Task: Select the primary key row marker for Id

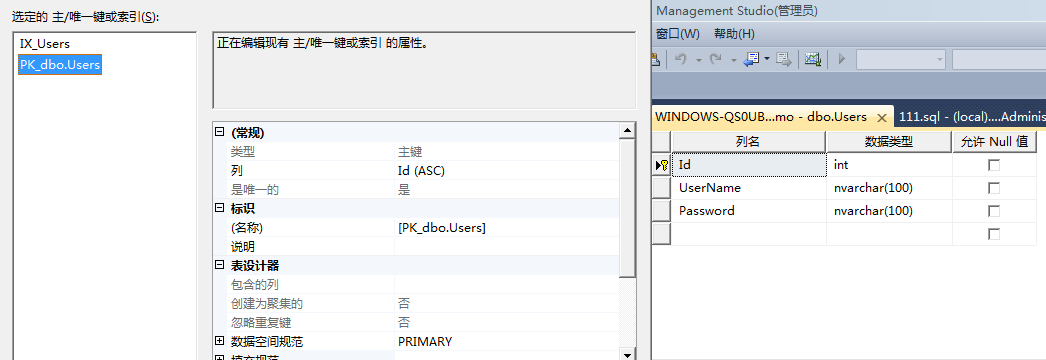Action: pyautogui.click(x=661, y=165)
